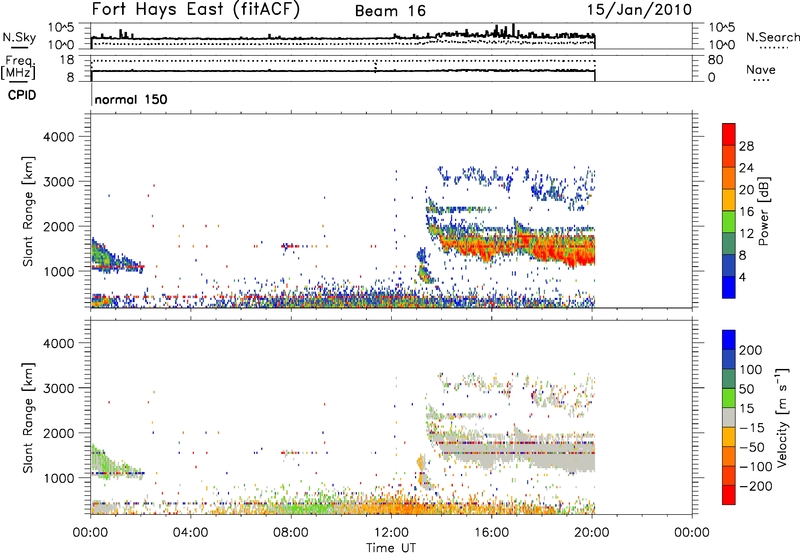The image size is (800, 554).
Task: Click the '10^5' right-side noise axis label
Action: 722,27
